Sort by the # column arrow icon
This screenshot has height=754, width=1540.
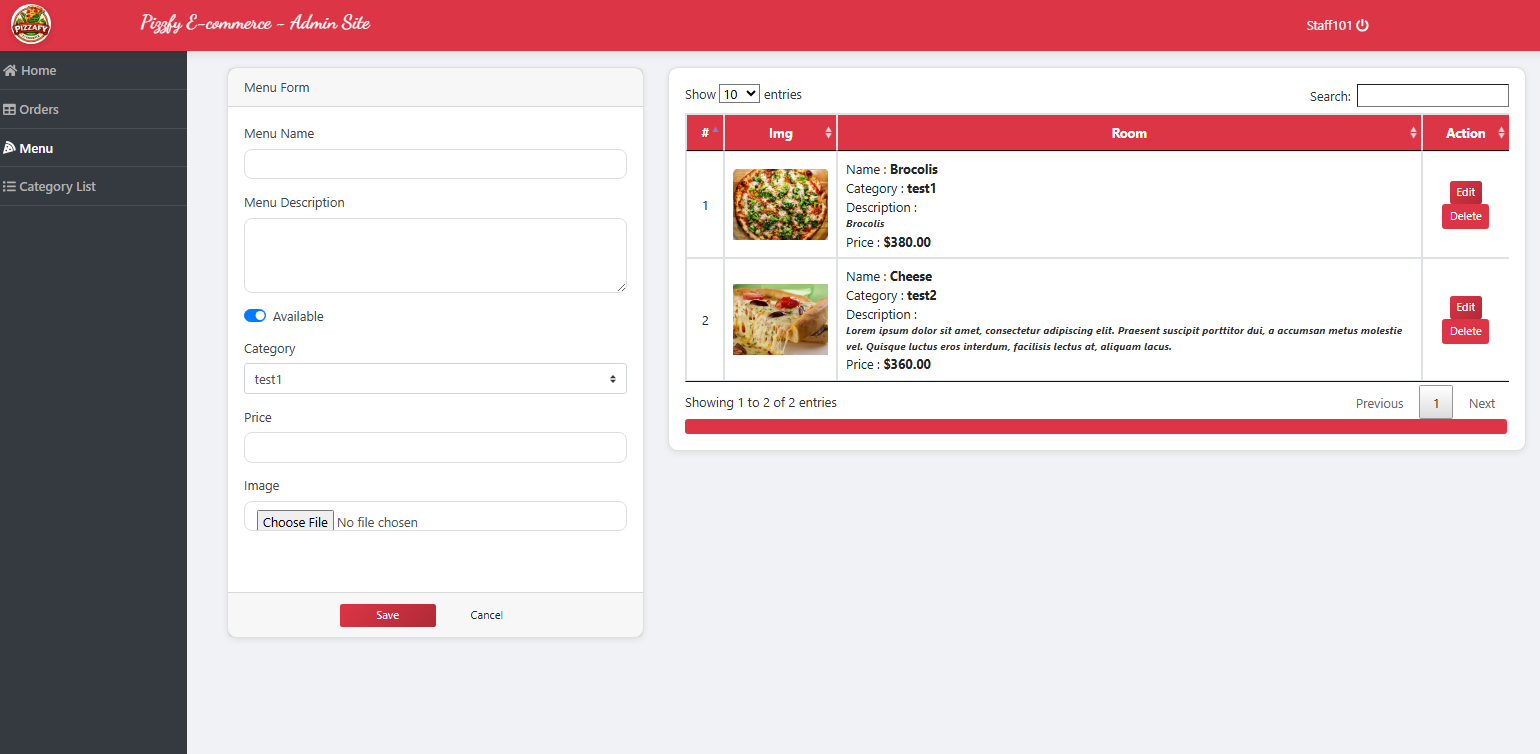pyautogui.click(x=714, y=131)
